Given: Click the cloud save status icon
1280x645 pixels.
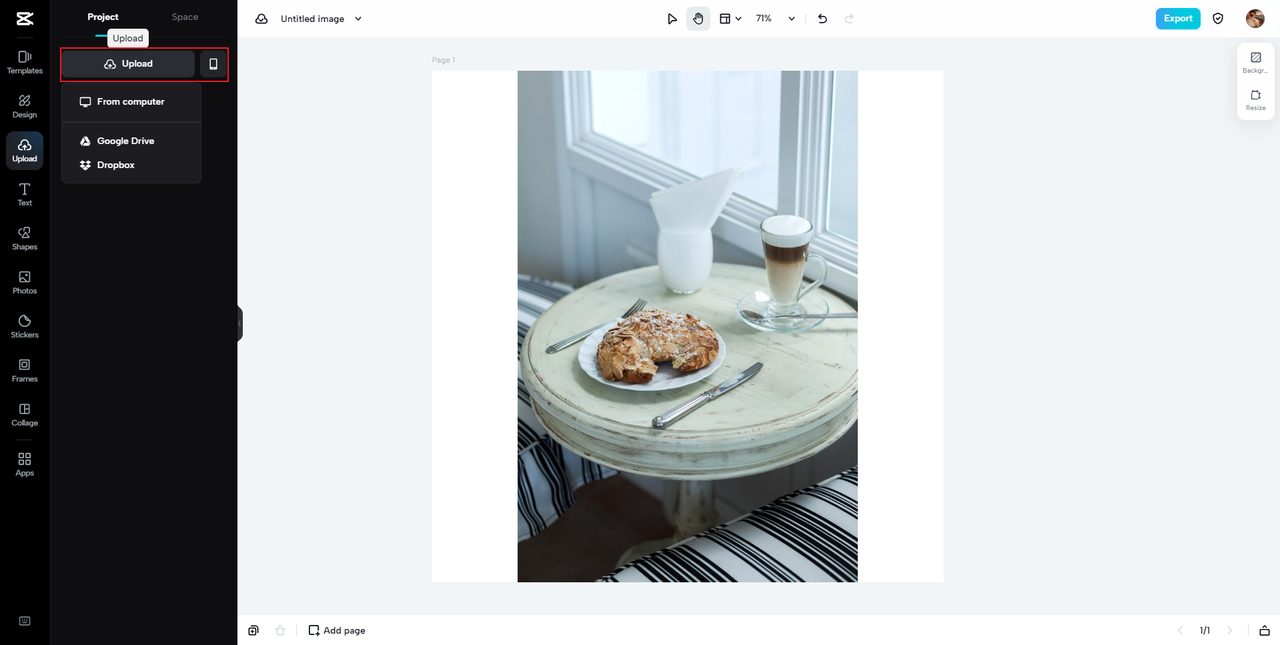Looking at the screenshot, I should (x=261, y=19).
